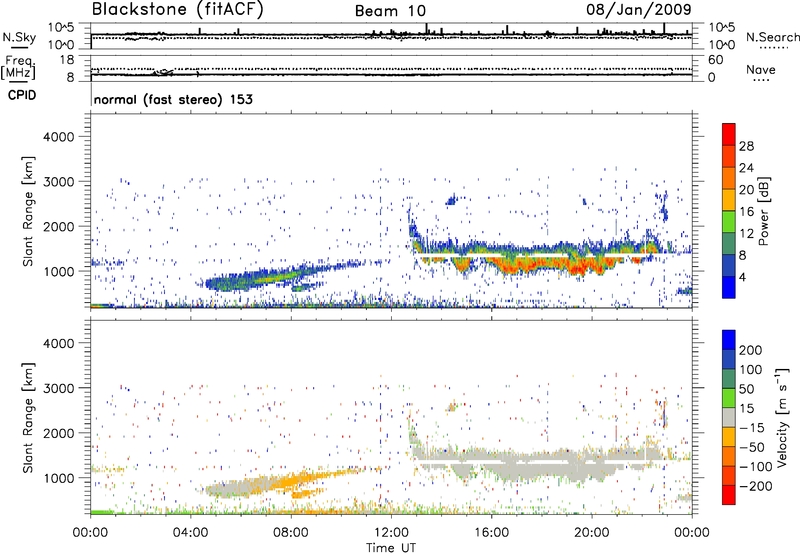Screen dimensions: 800x554
Task: Click the red segment of Power color bar
Action: pyautogui.click(x=729, y=134)
